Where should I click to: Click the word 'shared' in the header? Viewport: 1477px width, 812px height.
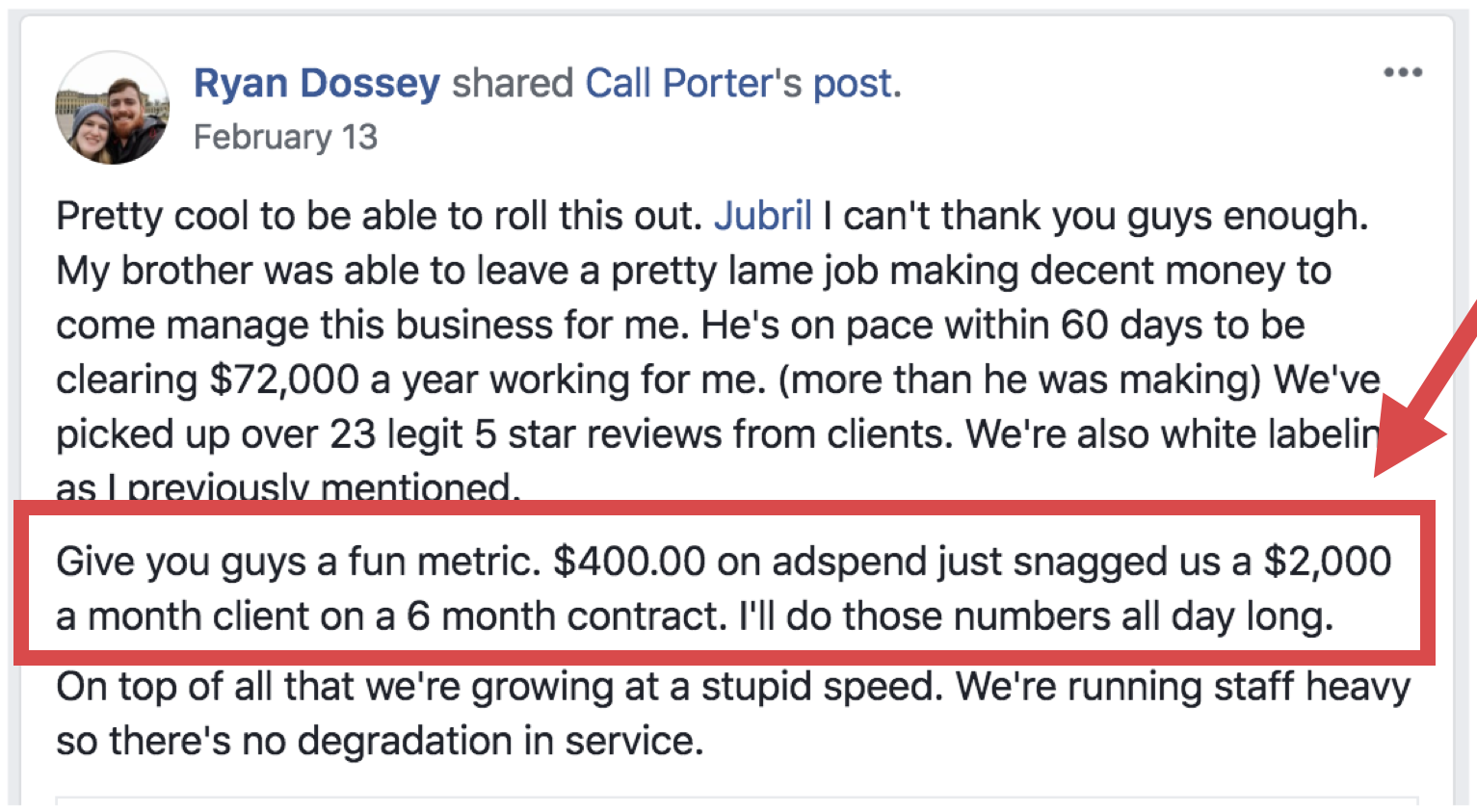(x=513, y=83)
